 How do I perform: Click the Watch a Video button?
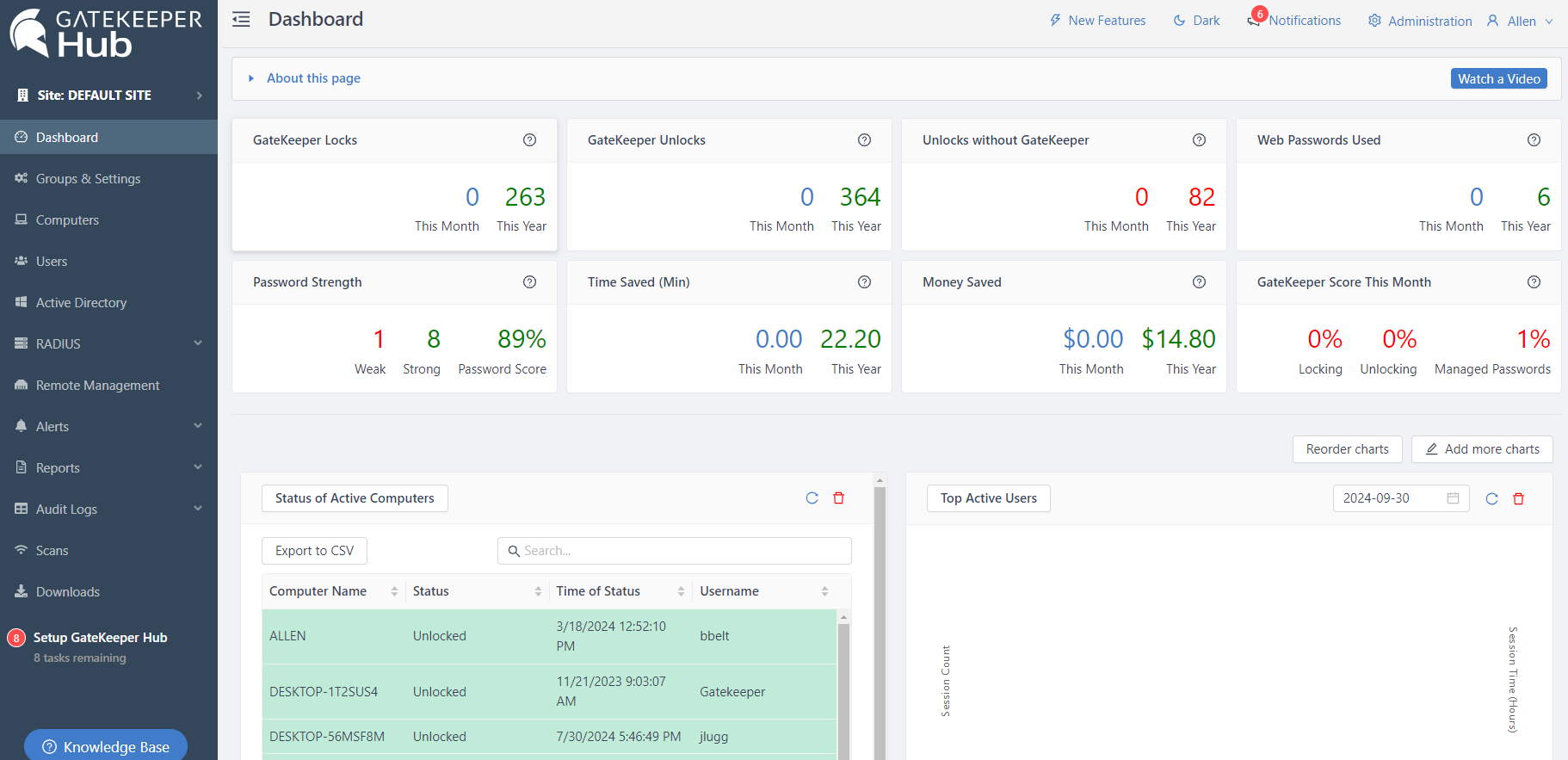[1499, 78]
